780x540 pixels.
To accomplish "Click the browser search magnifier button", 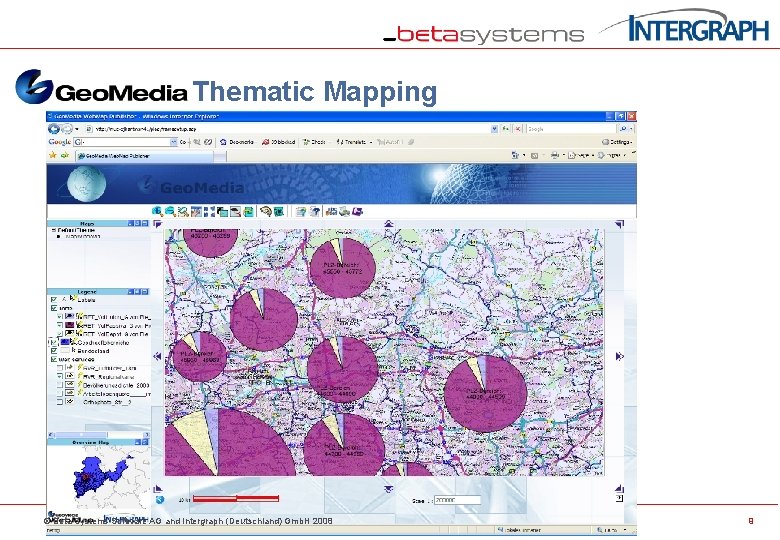I will pos(623,129).
